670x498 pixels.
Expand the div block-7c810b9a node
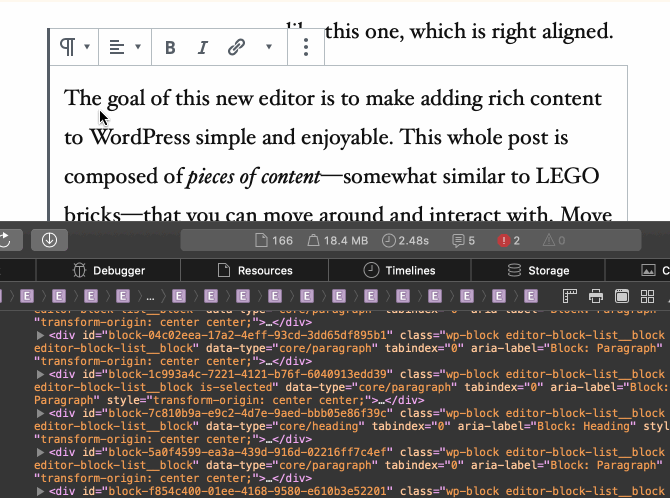(41, 413)
